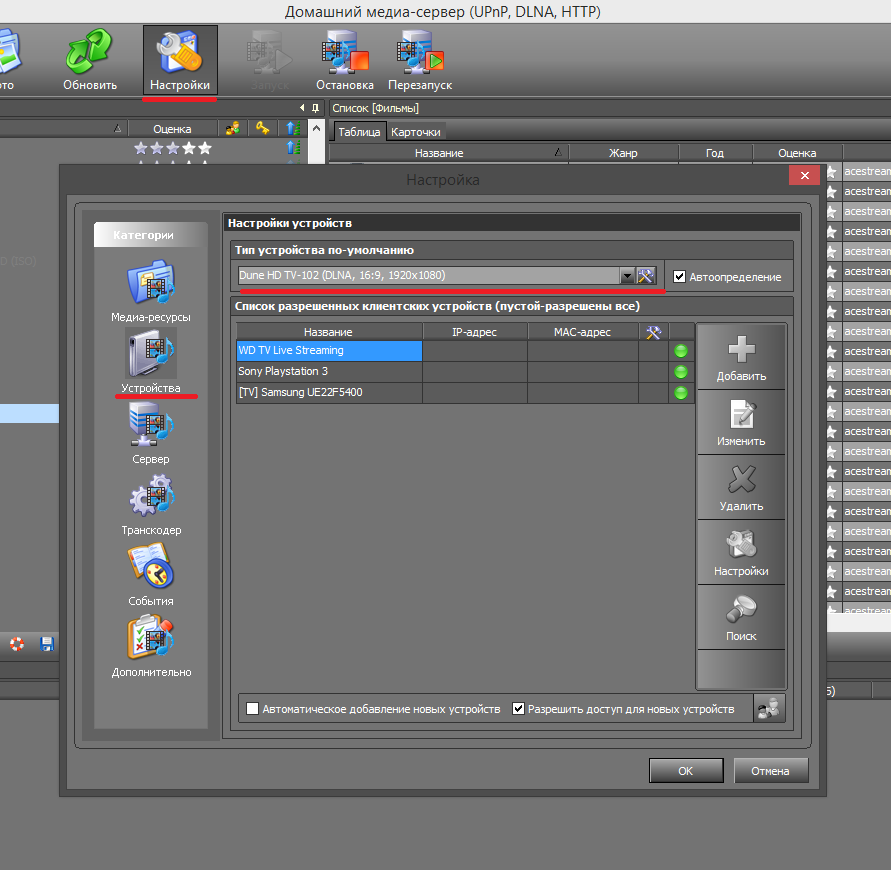Viewport: 891px width, 870px height.
Task: Click the Остановка server toolbar icon
Action: coord(344,58)
